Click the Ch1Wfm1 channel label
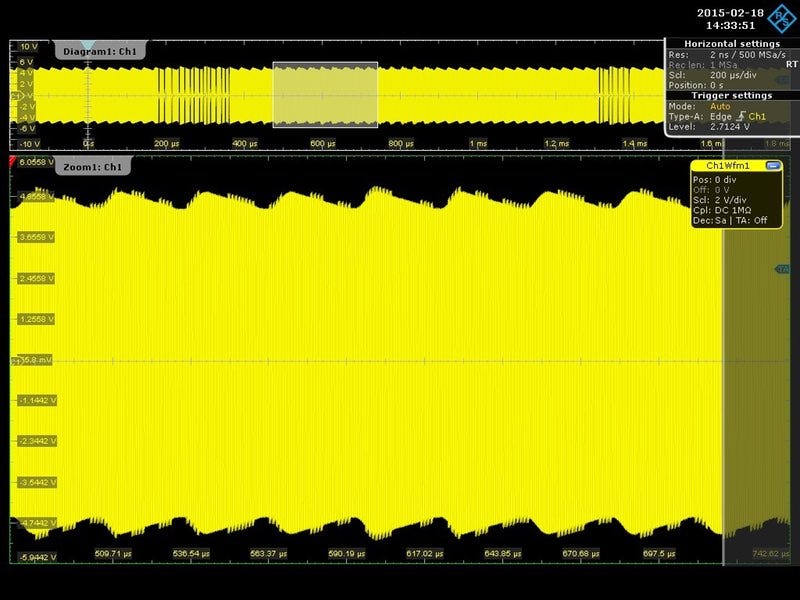Image resolution: width=800 pixels, height=600 pixels. (728, 165)
